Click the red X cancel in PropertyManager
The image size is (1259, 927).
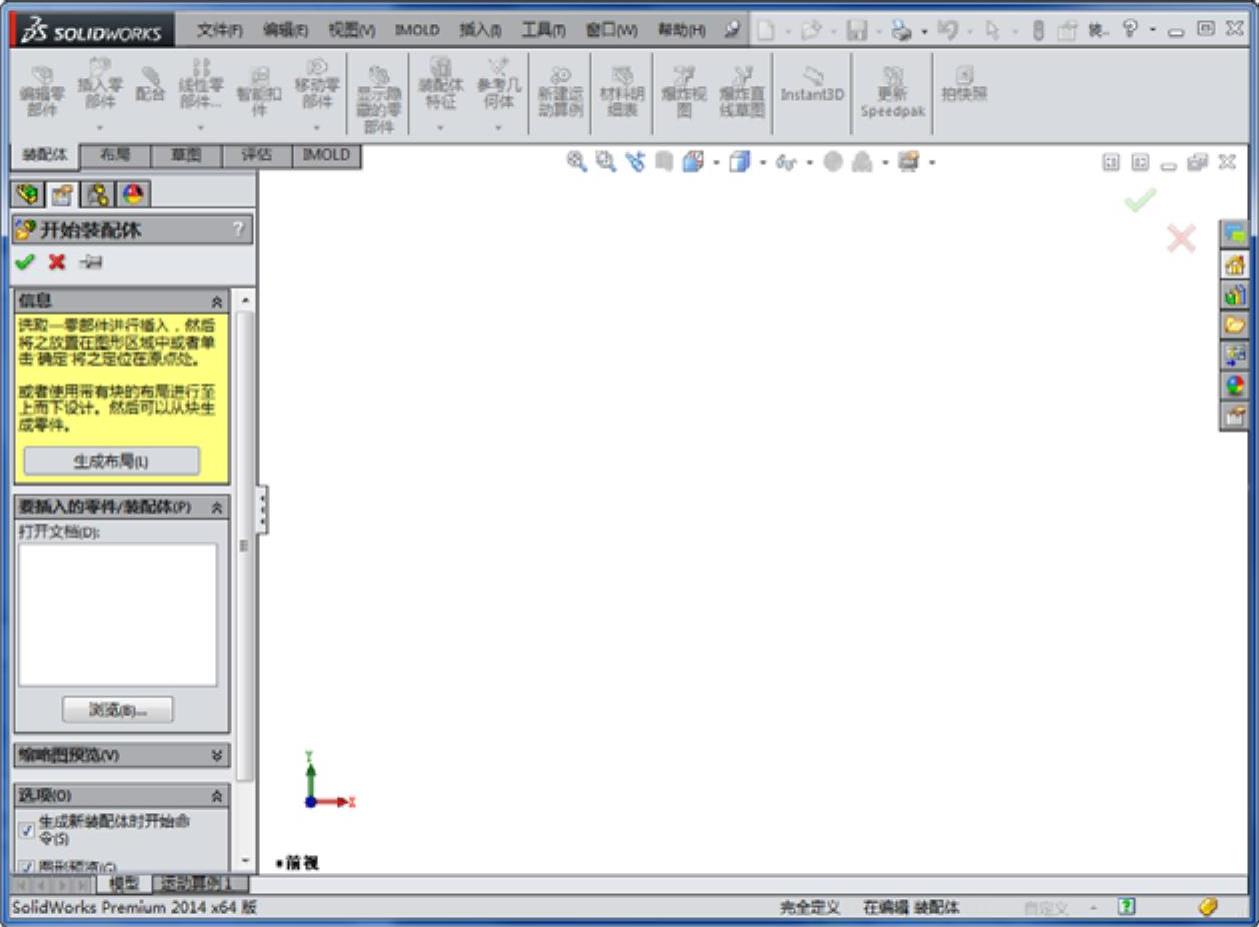(x=57, y=262)
